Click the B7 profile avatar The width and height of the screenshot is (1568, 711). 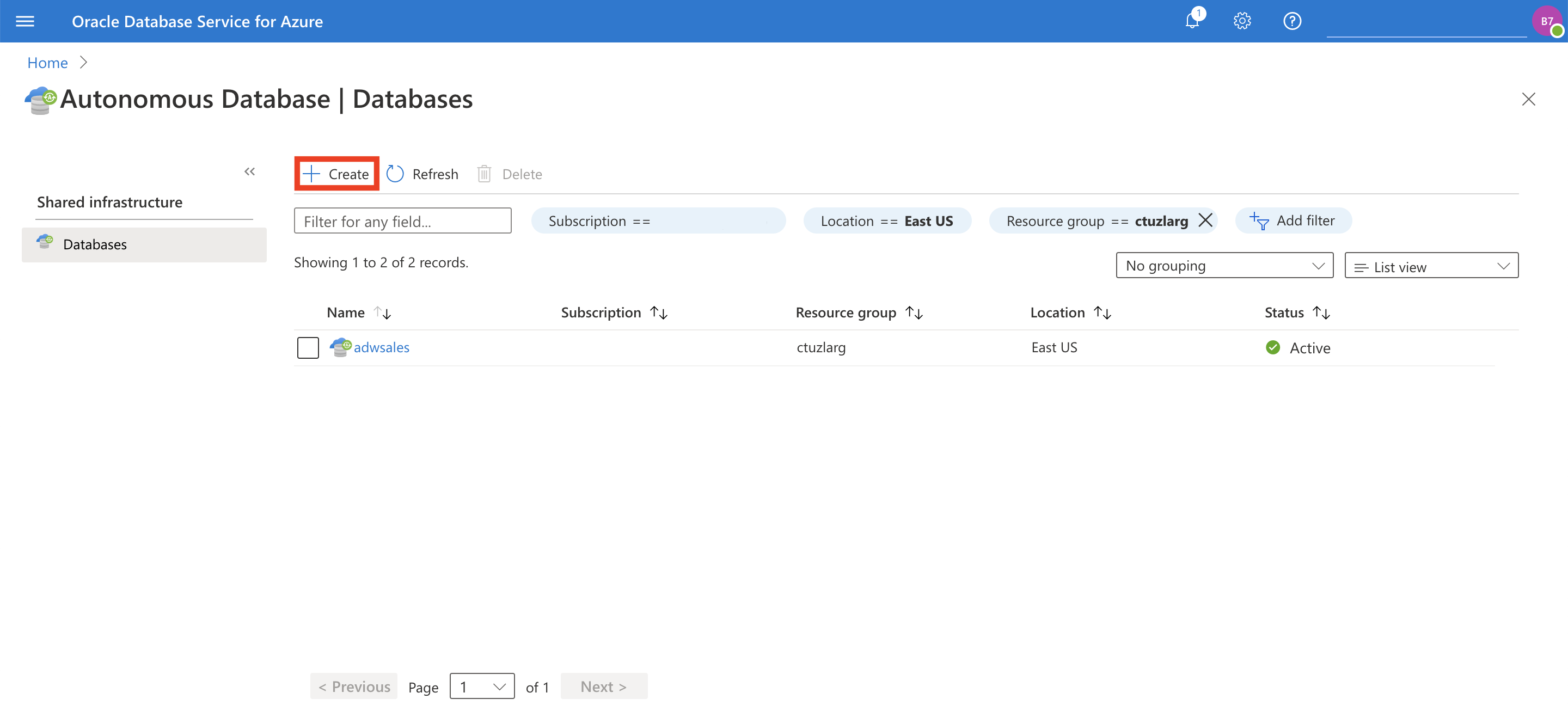tap(1547, 21)
